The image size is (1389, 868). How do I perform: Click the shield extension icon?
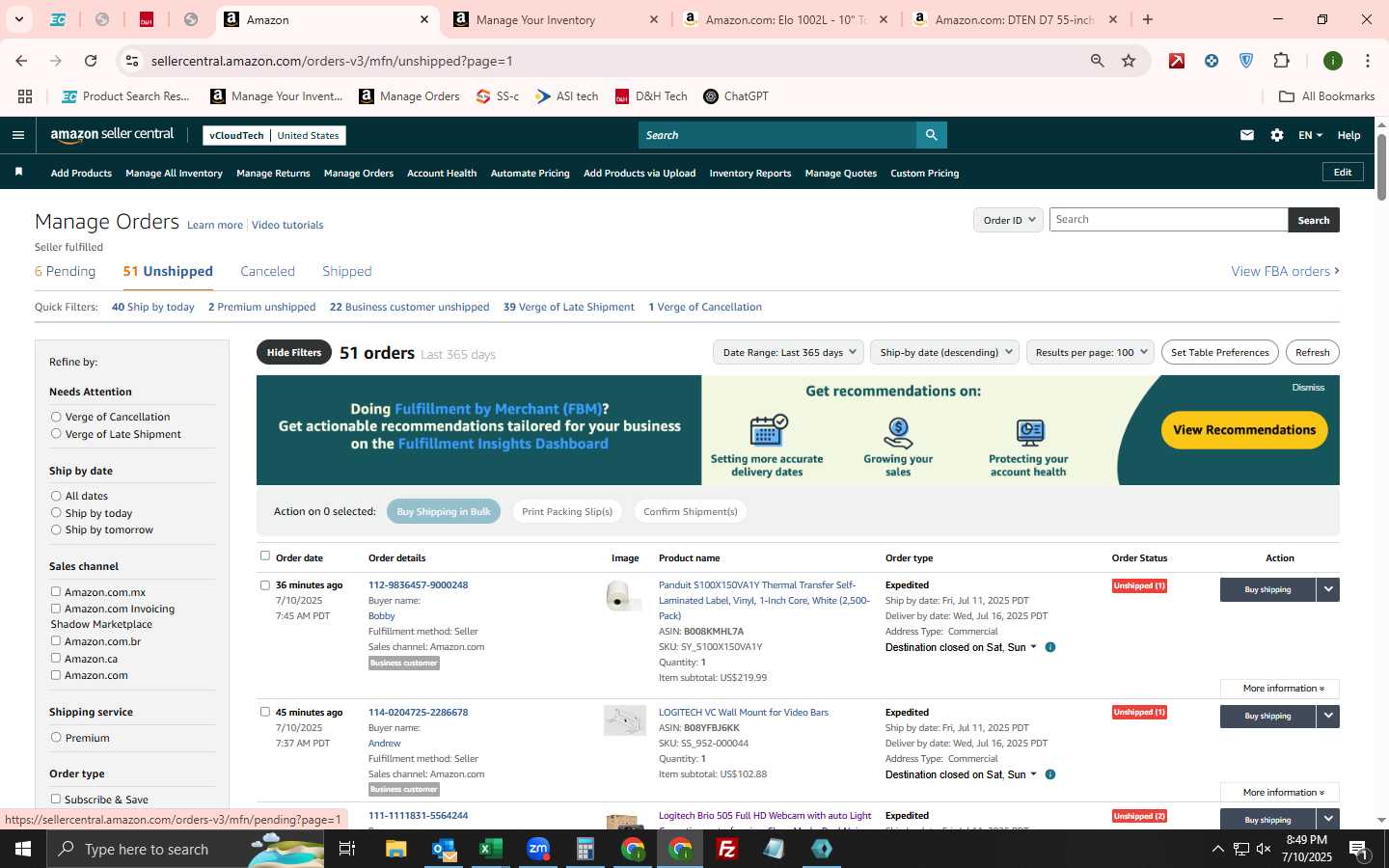pos(1246,61)
